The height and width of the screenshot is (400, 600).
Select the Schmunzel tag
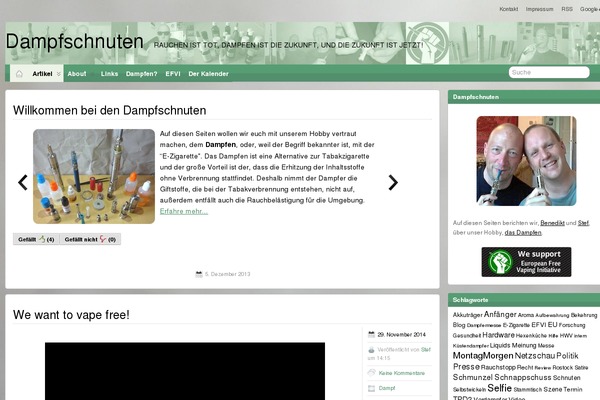(473, 377)
